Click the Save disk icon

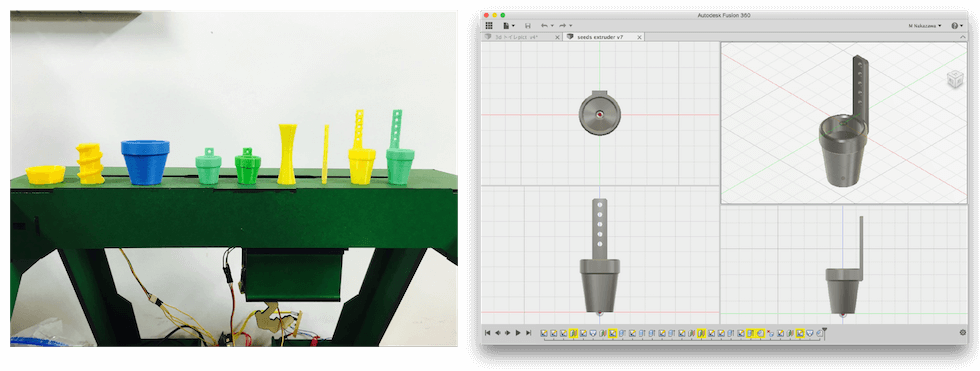(x=528, y=26)
